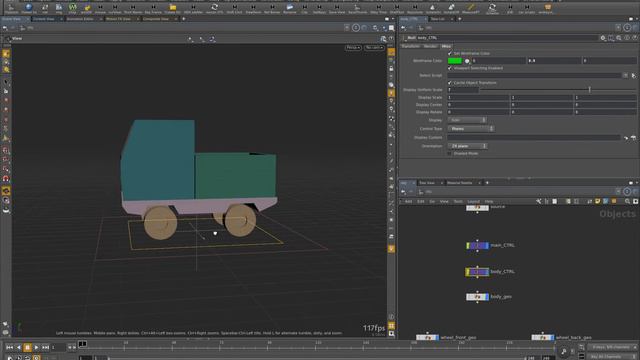Open the Display dropdown
This screenshot has width=640, height=360.
467,120
